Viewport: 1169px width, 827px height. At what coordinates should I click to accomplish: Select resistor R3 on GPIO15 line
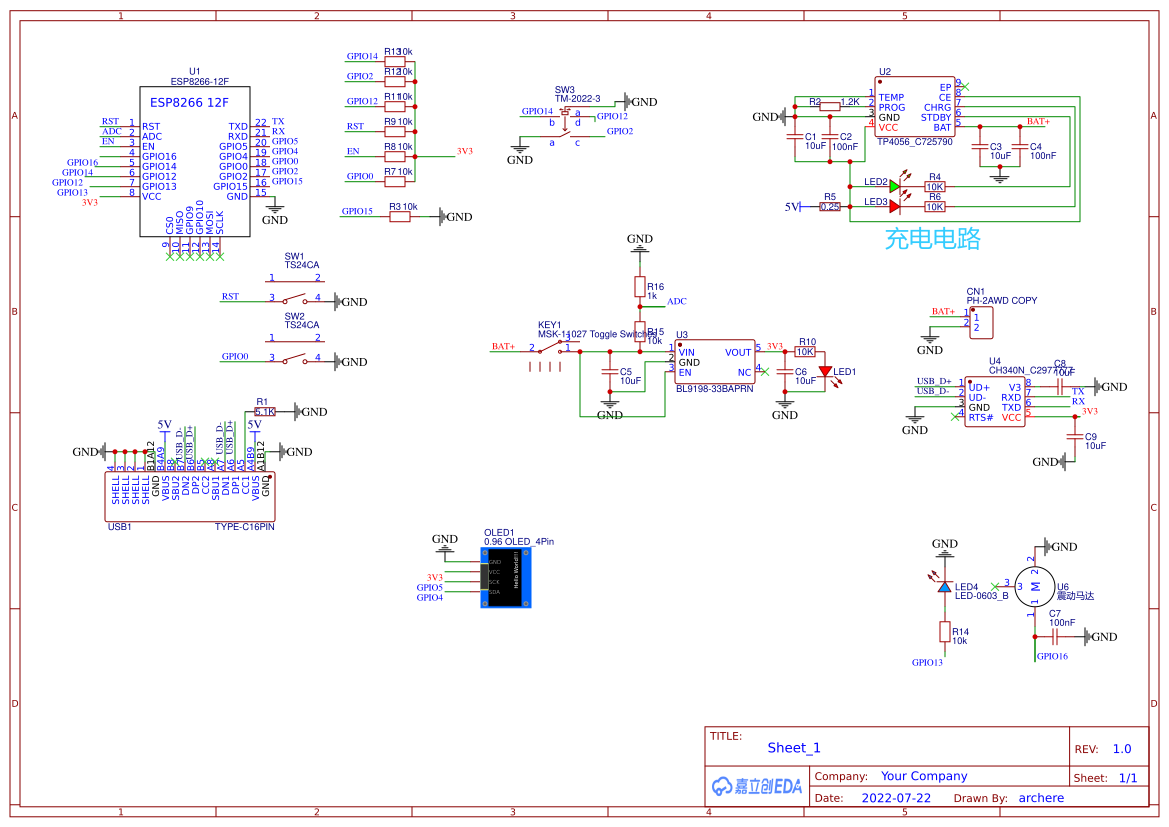400,217
